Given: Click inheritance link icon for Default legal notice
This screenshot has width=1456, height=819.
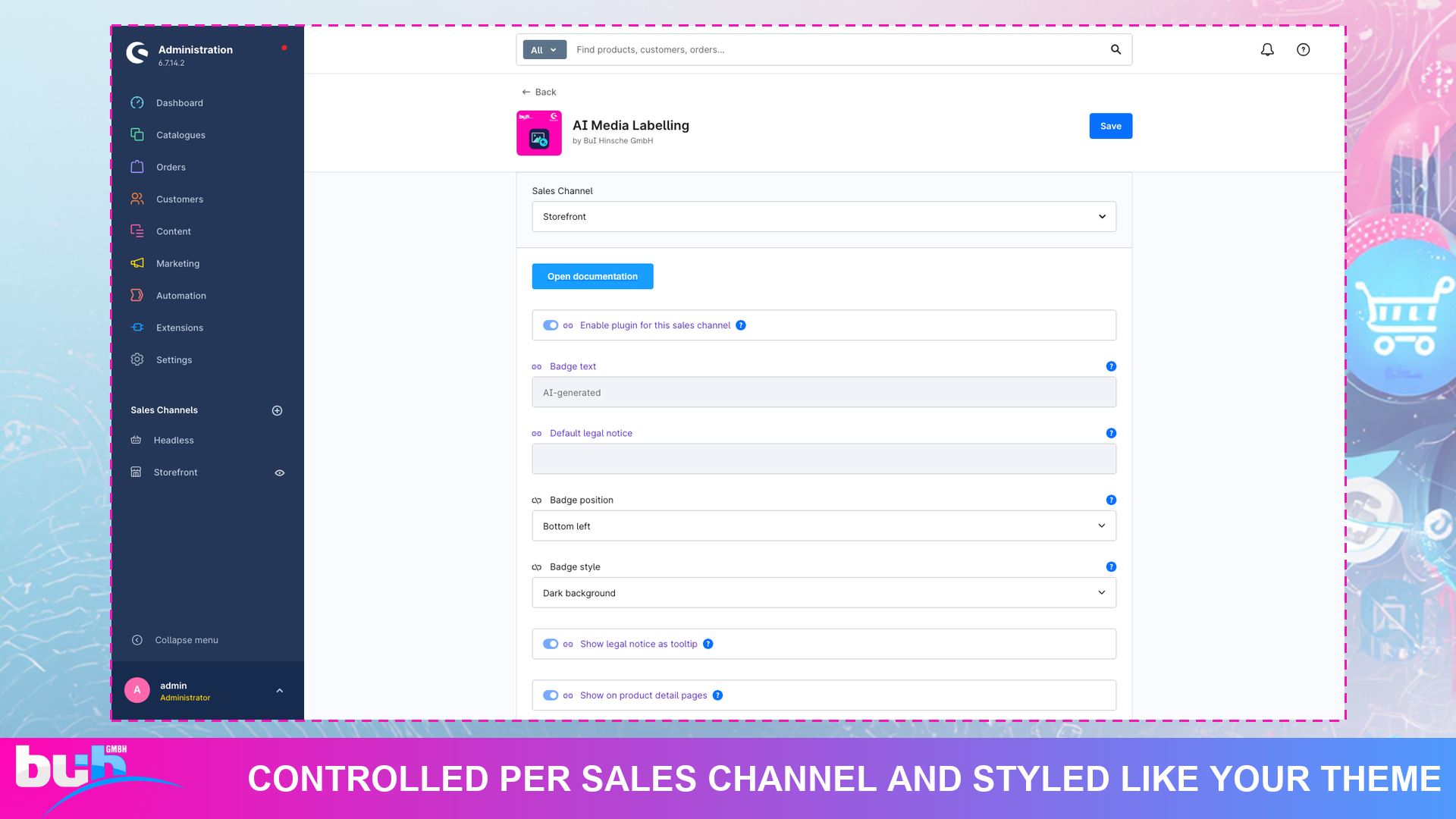Looking at the screenshot, I should 537,433.
